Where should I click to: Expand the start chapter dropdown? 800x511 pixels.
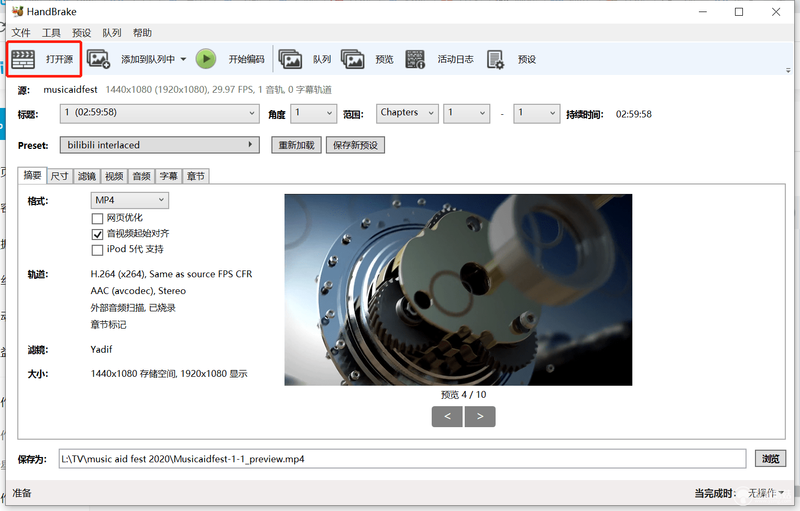466,113
